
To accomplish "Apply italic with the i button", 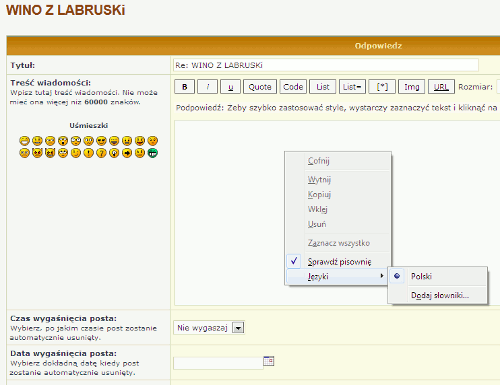I will (x=207, y=87).
